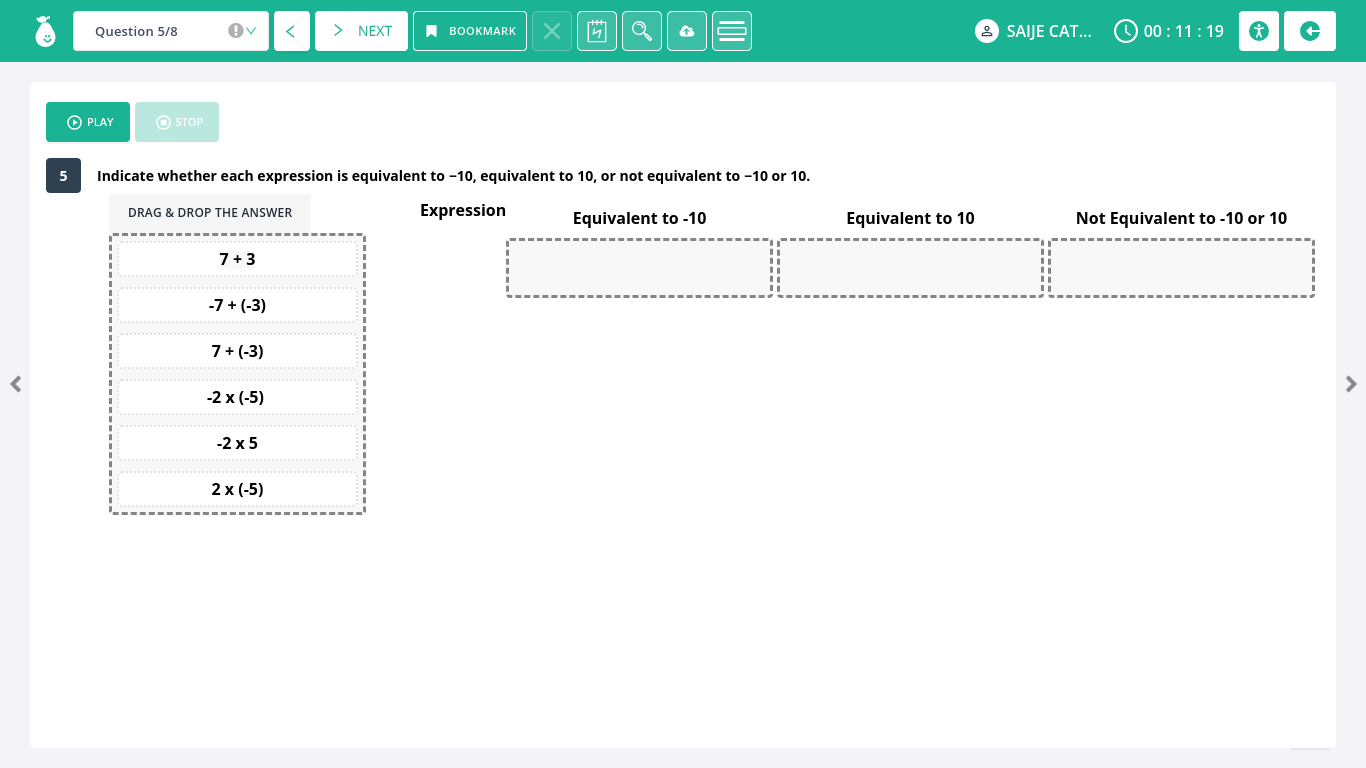Toggle the line reader tool

(732, 31)
